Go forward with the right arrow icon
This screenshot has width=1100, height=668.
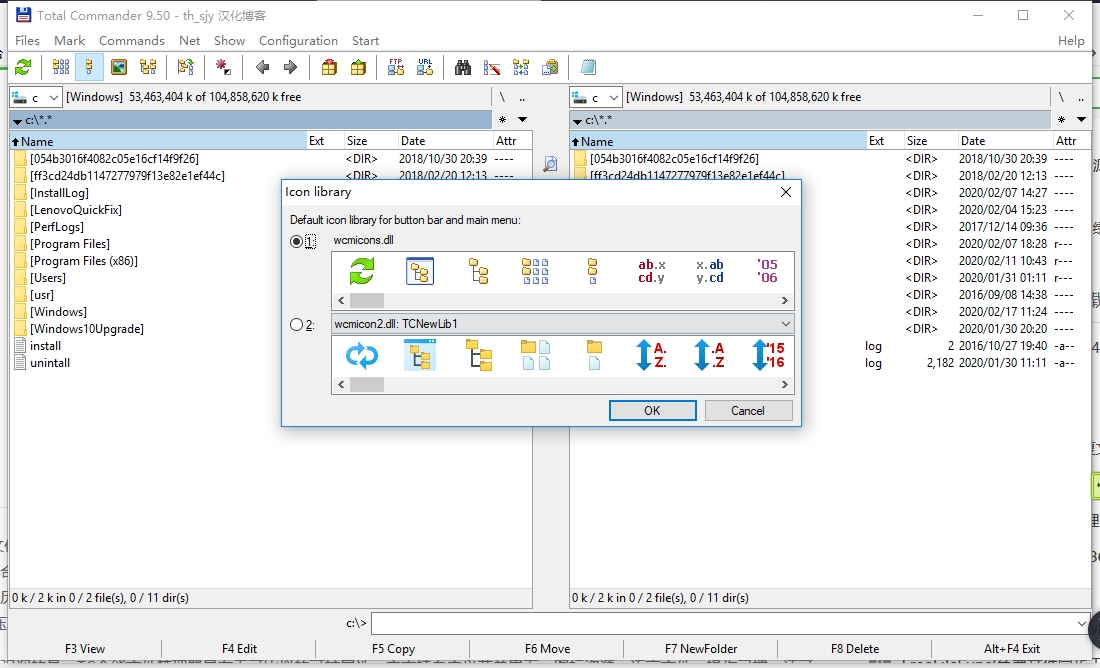(x=290, y=67)
